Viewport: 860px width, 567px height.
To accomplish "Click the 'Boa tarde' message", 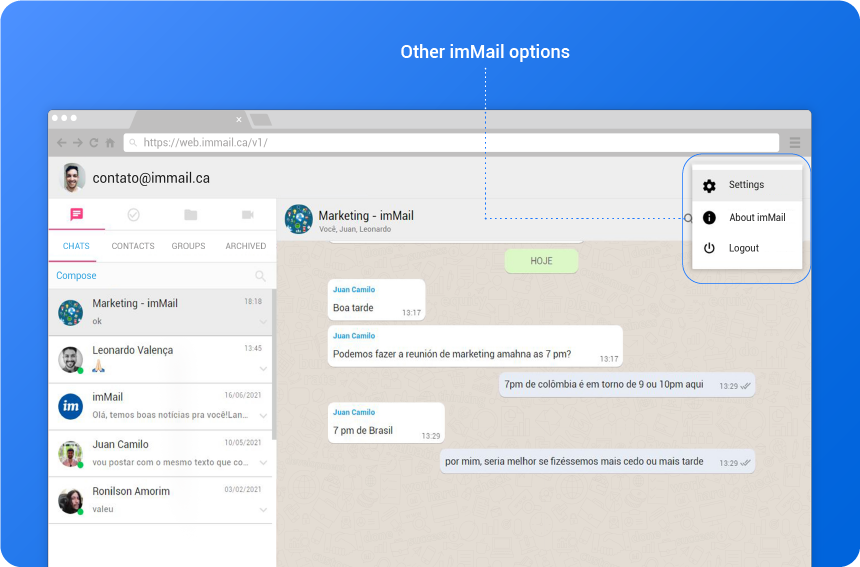I will pos(377,300).
